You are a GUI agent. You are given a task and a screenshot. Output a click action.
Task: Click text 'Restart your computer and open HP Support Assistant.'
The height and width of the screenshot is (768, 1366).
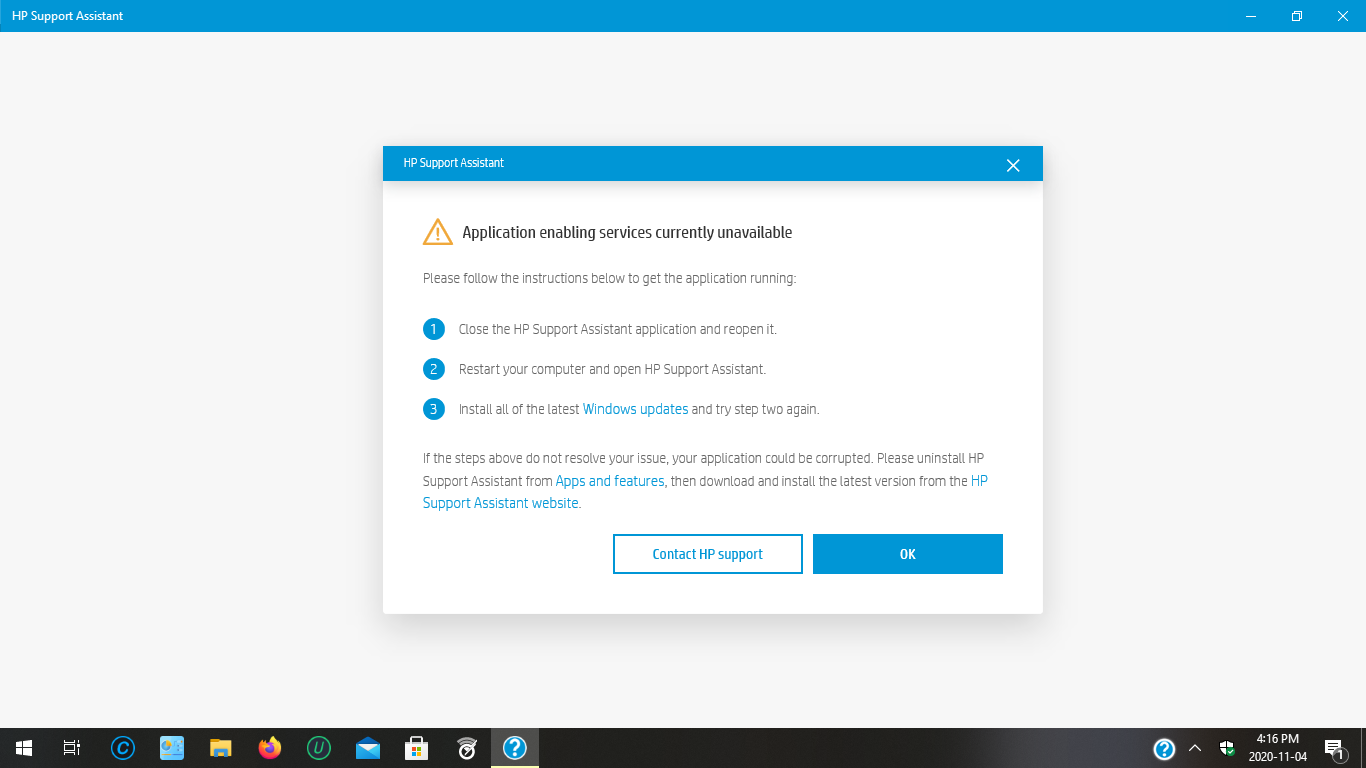pyautogui.click(x=612, y=369)
